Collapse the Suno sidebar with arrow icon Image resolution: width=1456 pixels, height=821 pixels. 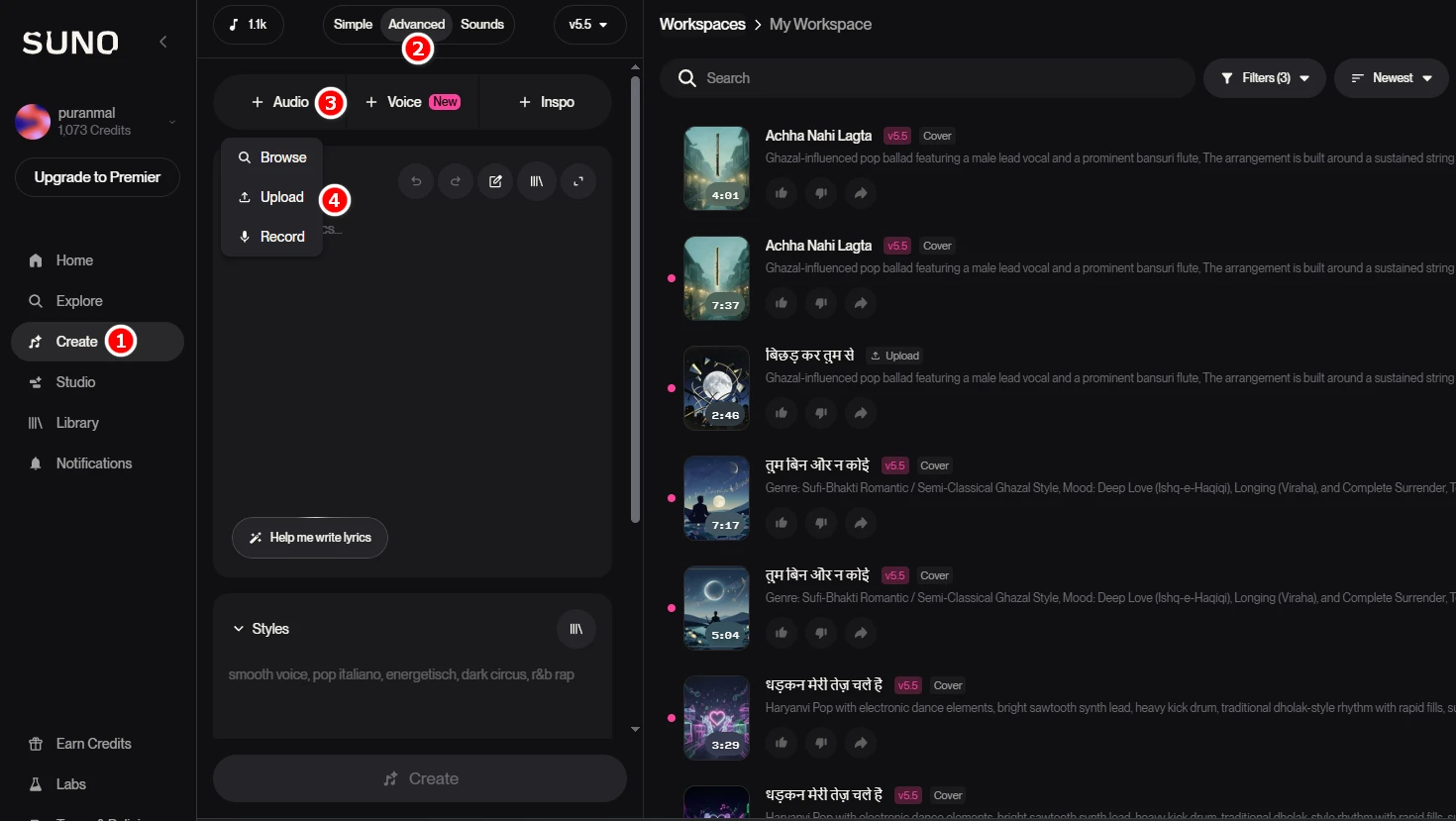point(163,42)
